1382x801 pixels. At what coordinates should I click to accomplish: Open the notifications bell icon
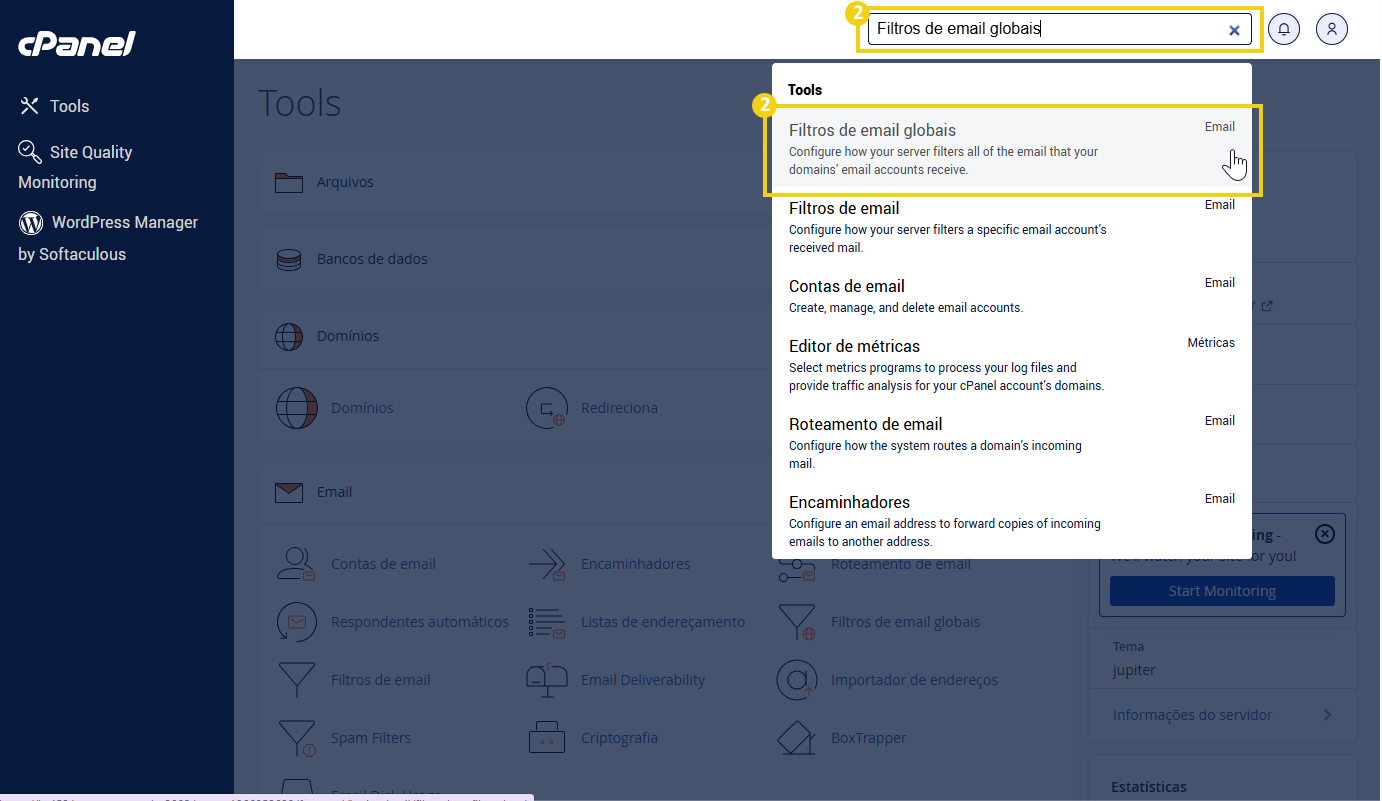point(1284,28)
